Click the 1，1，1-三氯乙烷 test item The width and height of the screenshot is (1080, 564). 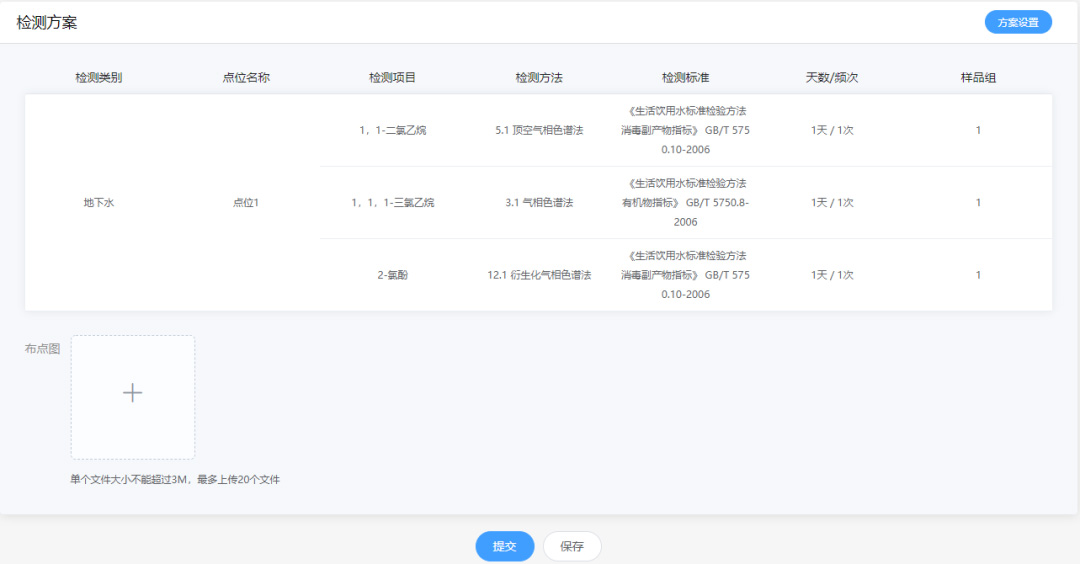392,203
